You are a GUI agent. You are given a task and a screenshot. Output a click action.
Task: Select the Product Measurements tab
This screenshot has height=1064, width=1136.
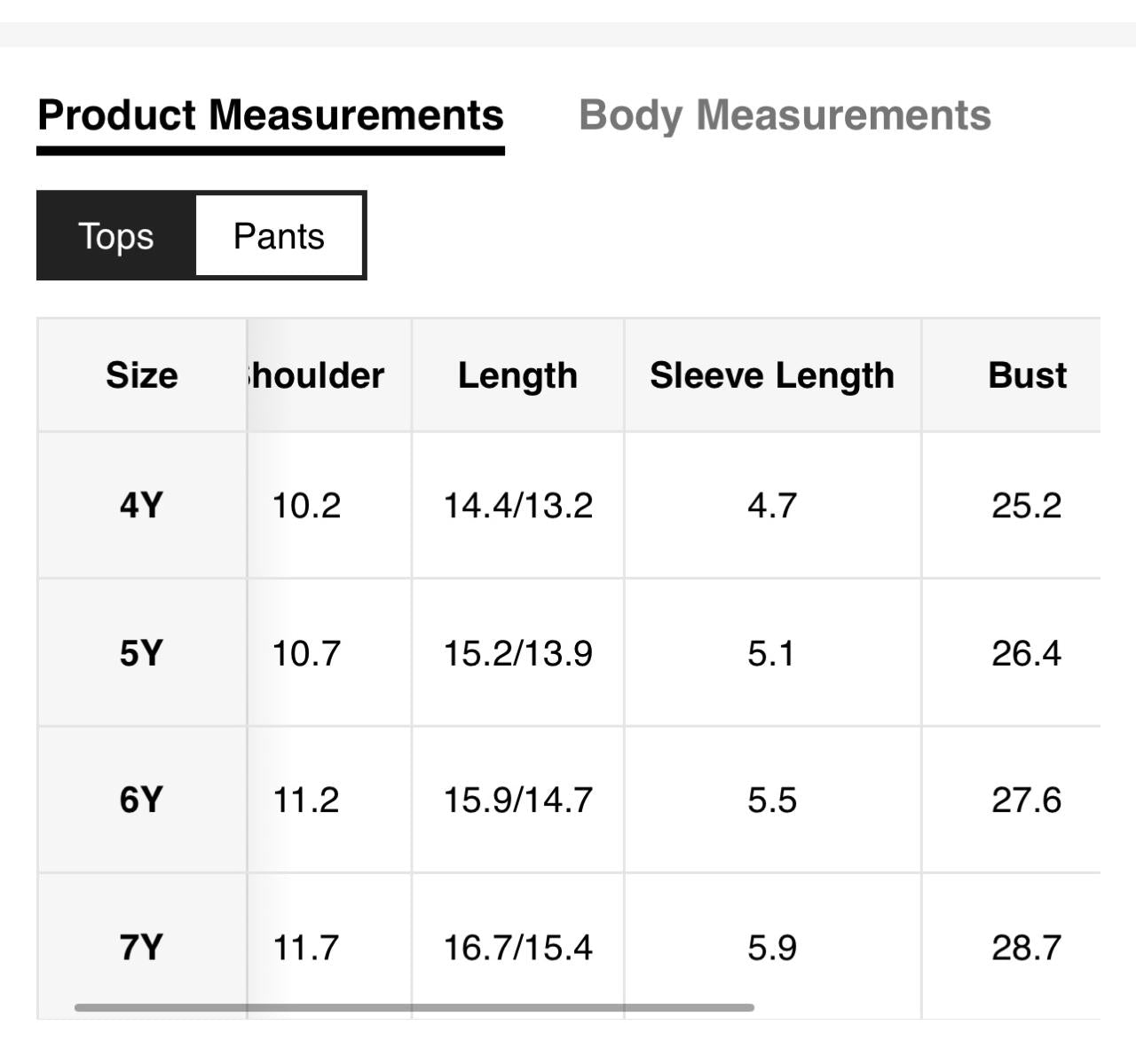pos(271,115)
